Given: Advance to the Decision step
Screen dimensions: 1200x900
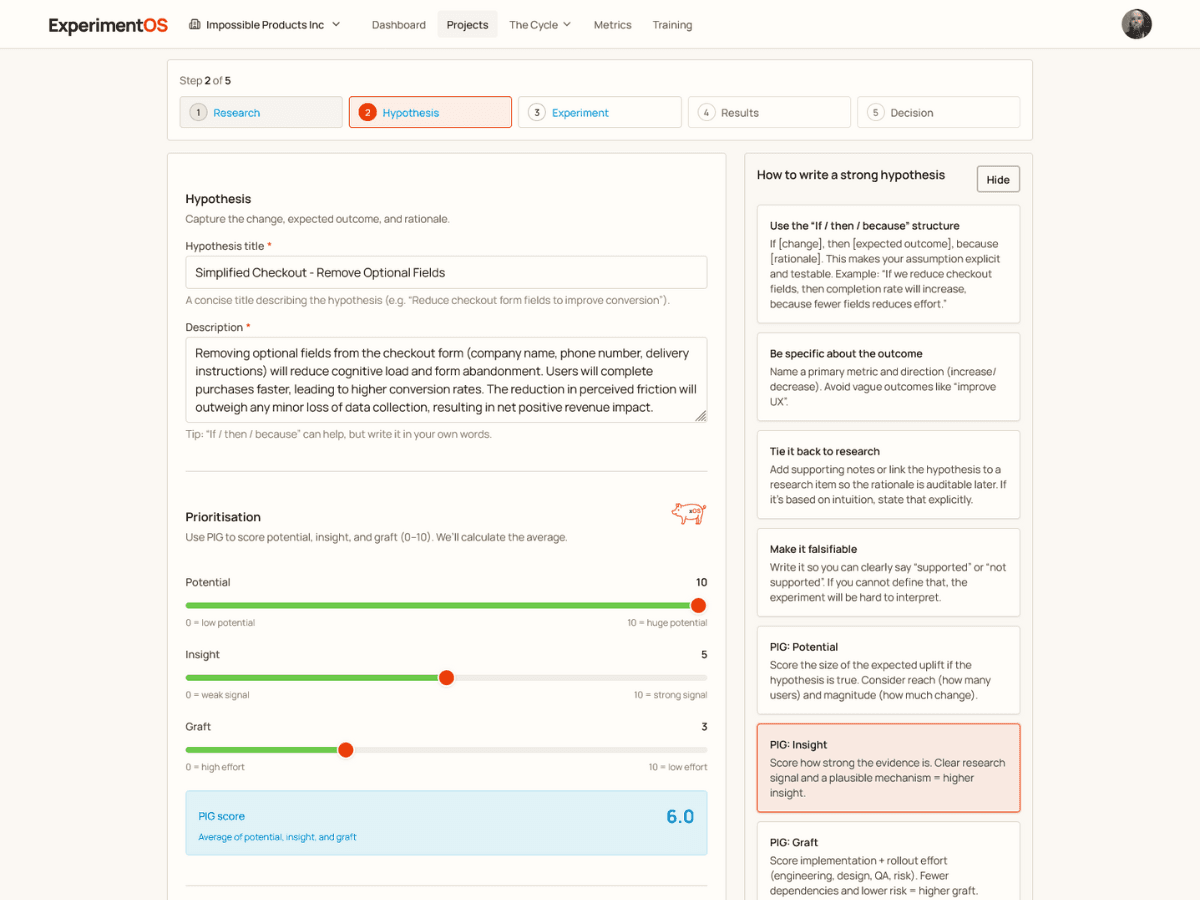Looking at the screenshot, I should 938,112.
